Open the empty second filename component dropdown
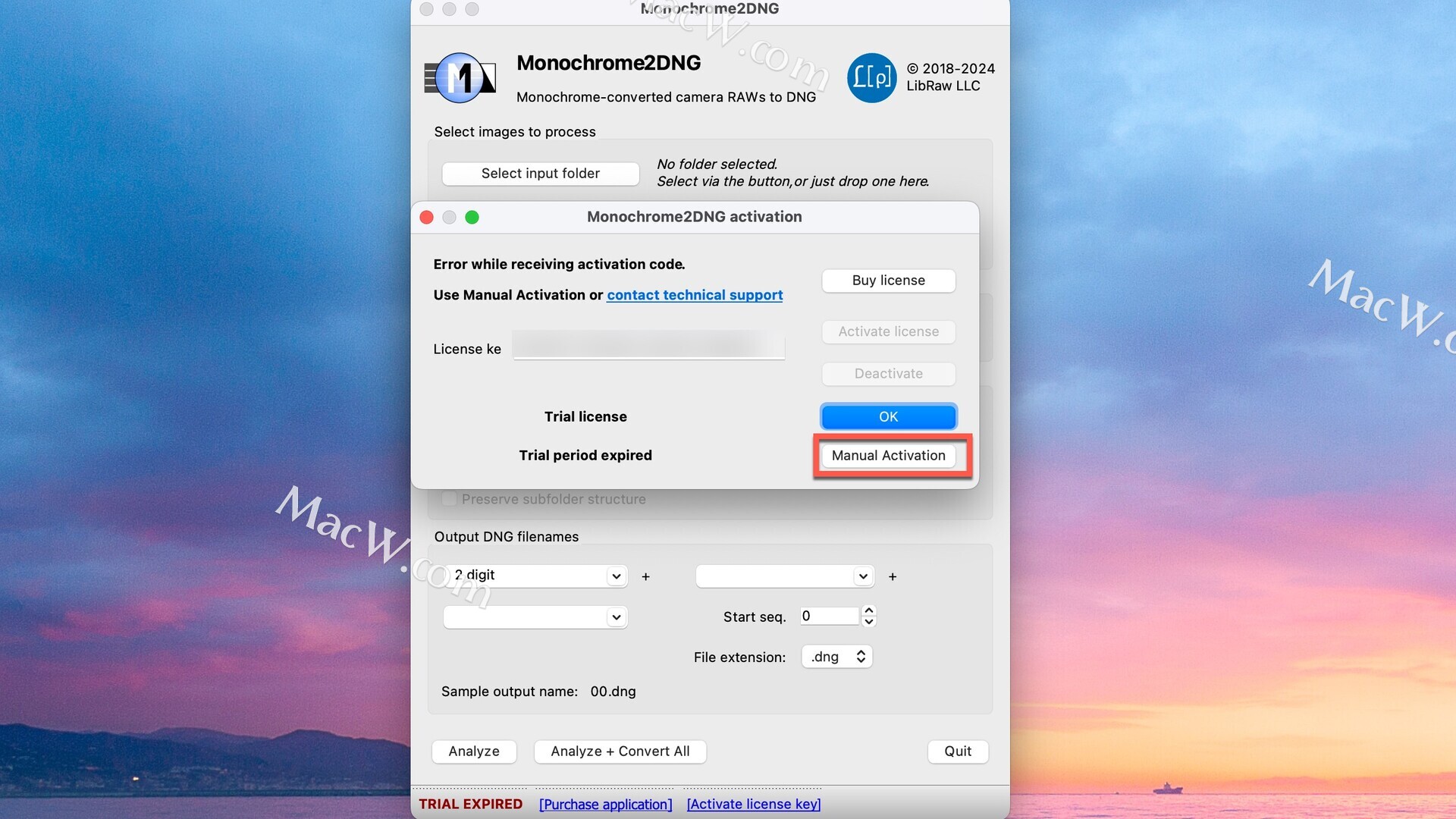Screen dimensions: 1456x819 785,576
